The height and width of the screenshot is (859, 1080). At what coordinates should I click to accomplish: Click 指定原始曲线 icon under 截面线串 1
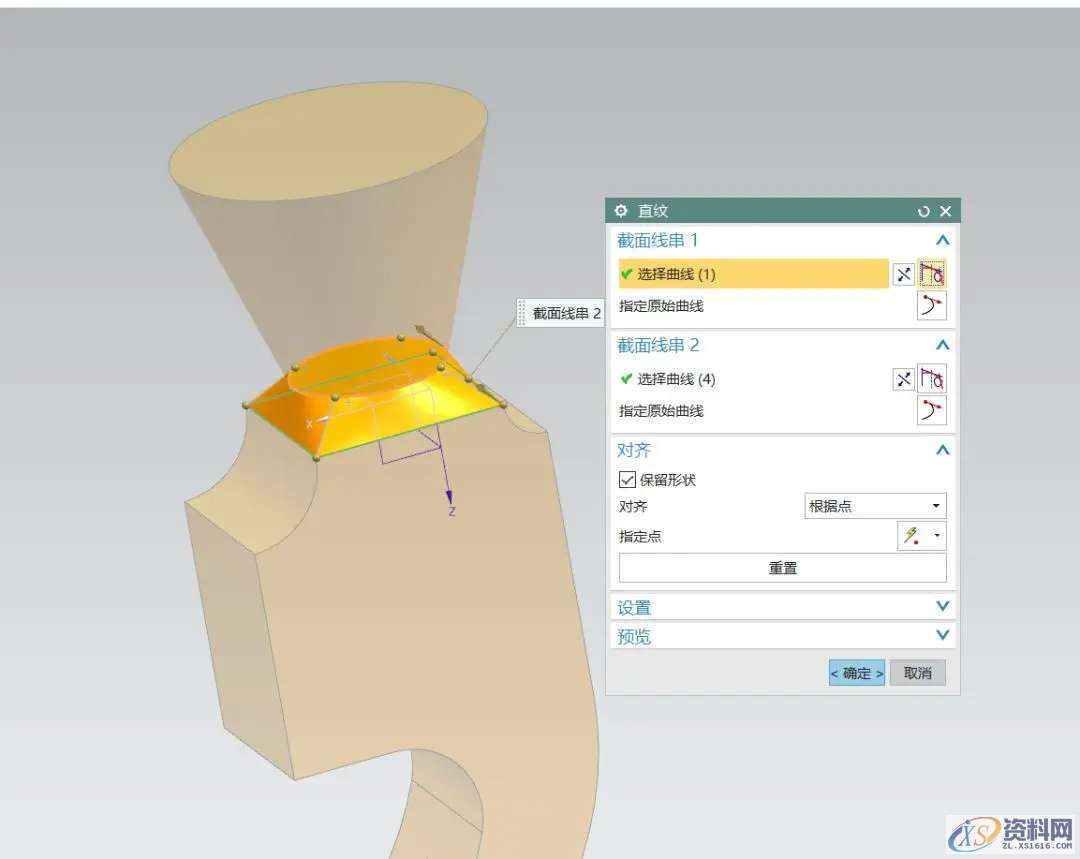click(x=932, y=305)
